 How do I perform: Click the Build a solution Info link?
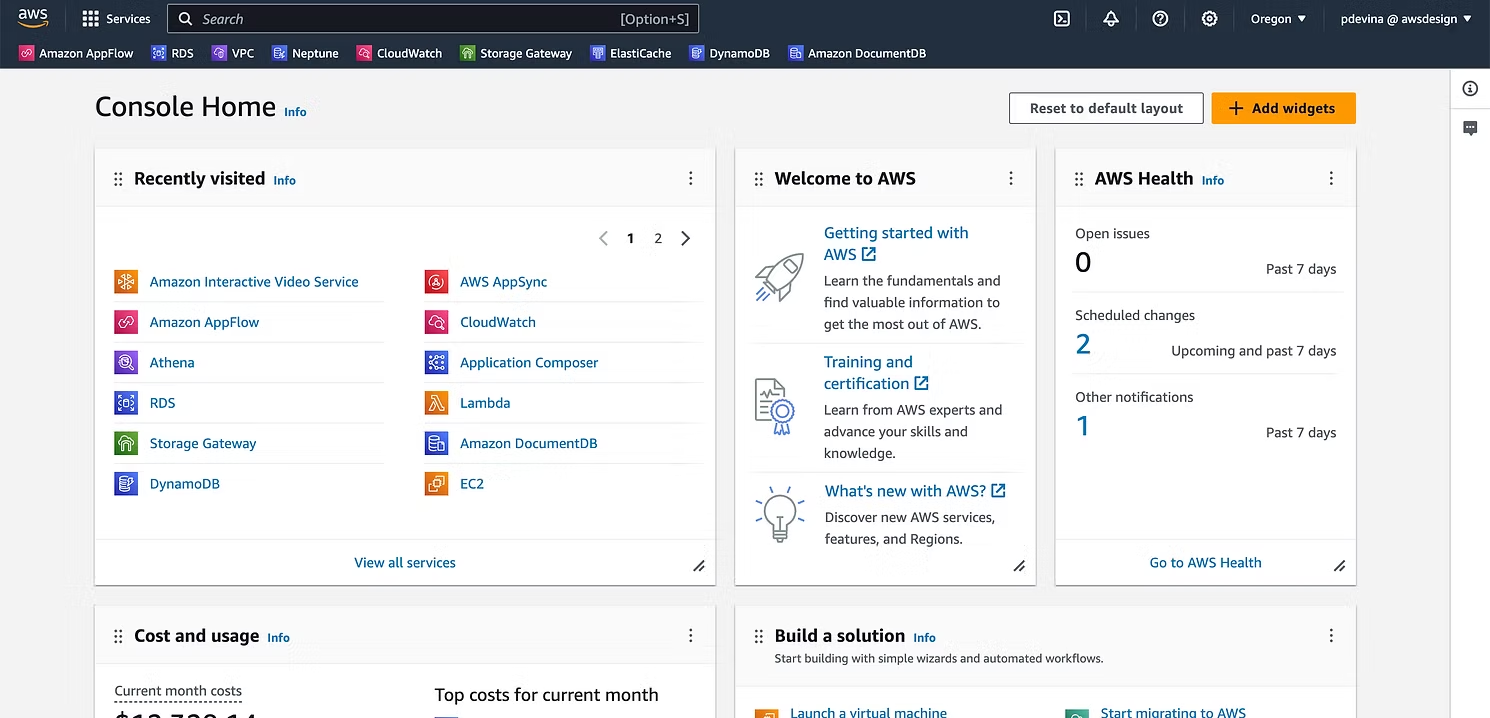pyautogui.click(x=925, y=638)
